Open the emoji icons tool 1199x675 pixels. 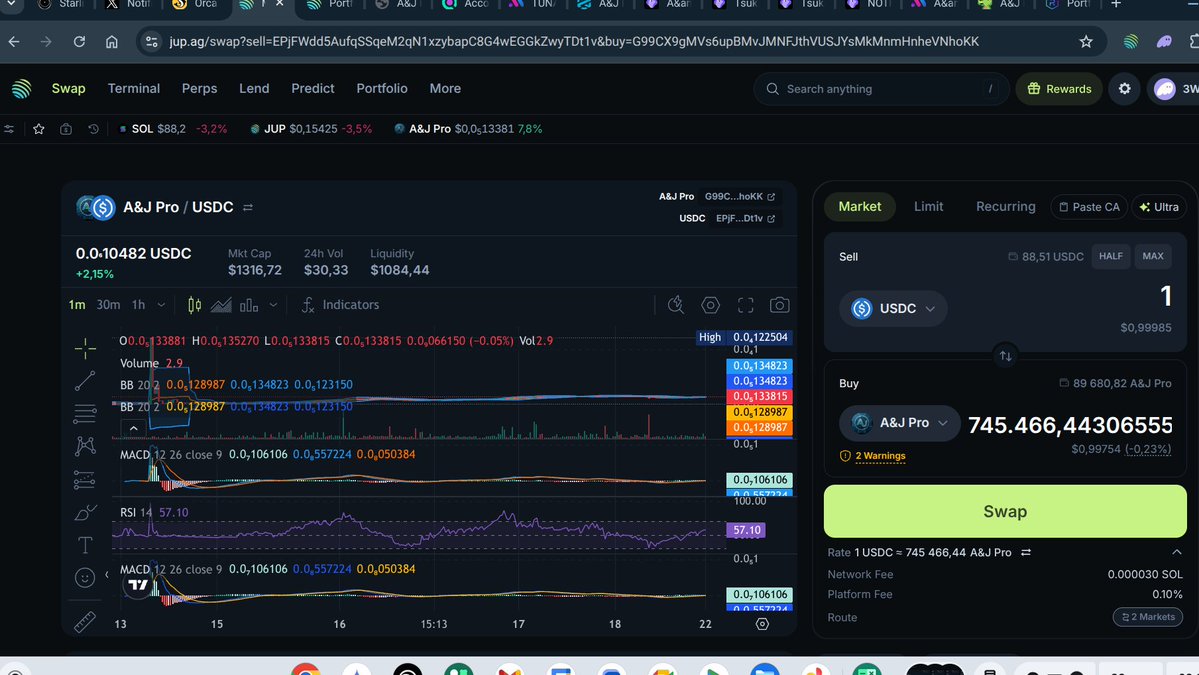pos(85,578)
